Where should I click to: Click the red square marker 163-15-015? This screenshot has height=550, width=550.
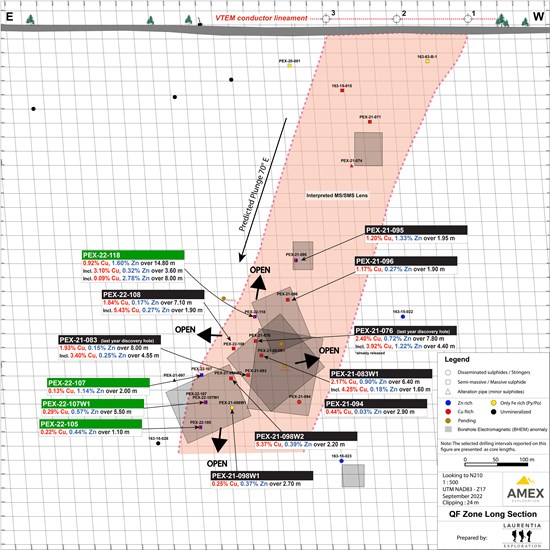point(342,90)
